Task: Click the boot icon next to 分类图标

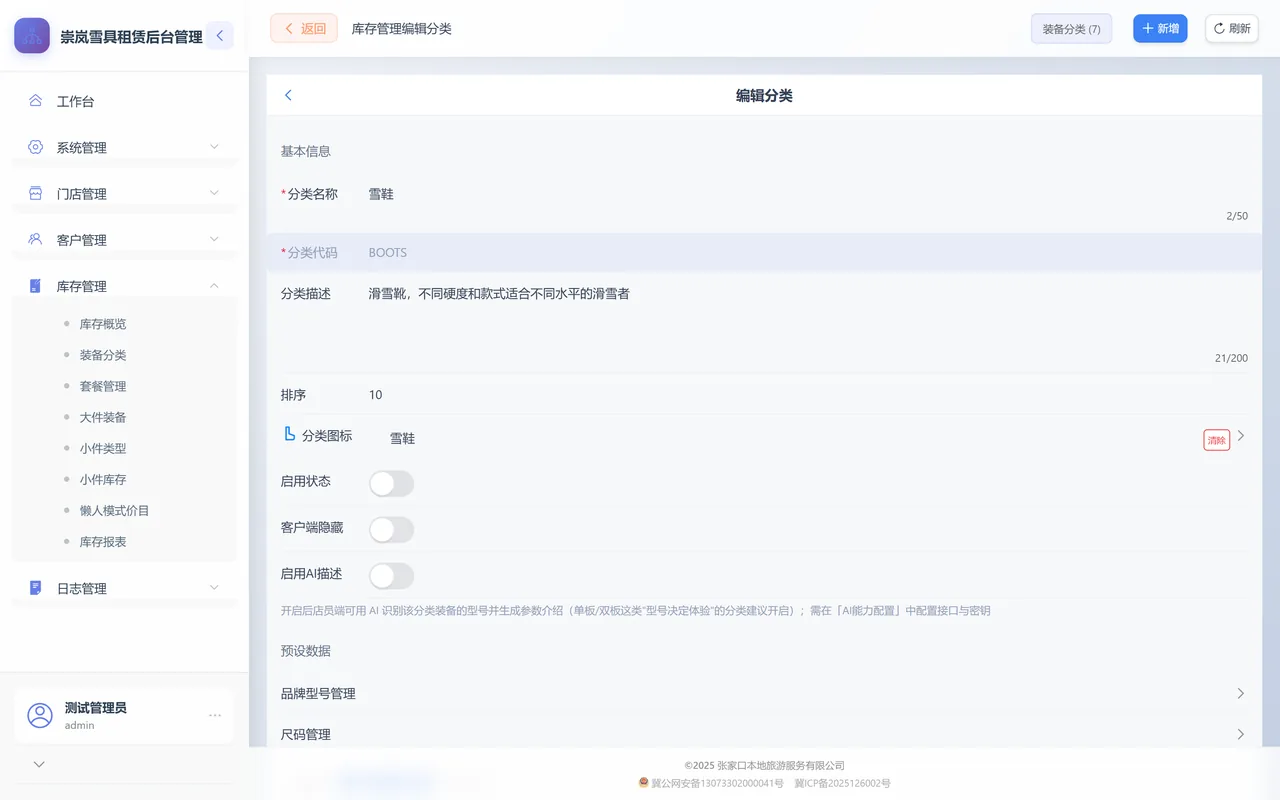Action: point(290,435)
